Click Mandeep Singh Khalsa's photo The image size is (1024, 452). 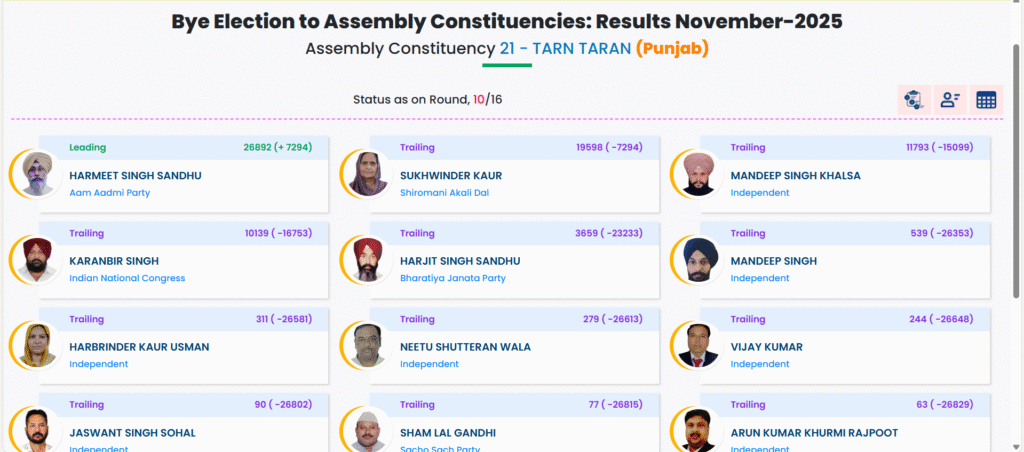pos(699,174)
